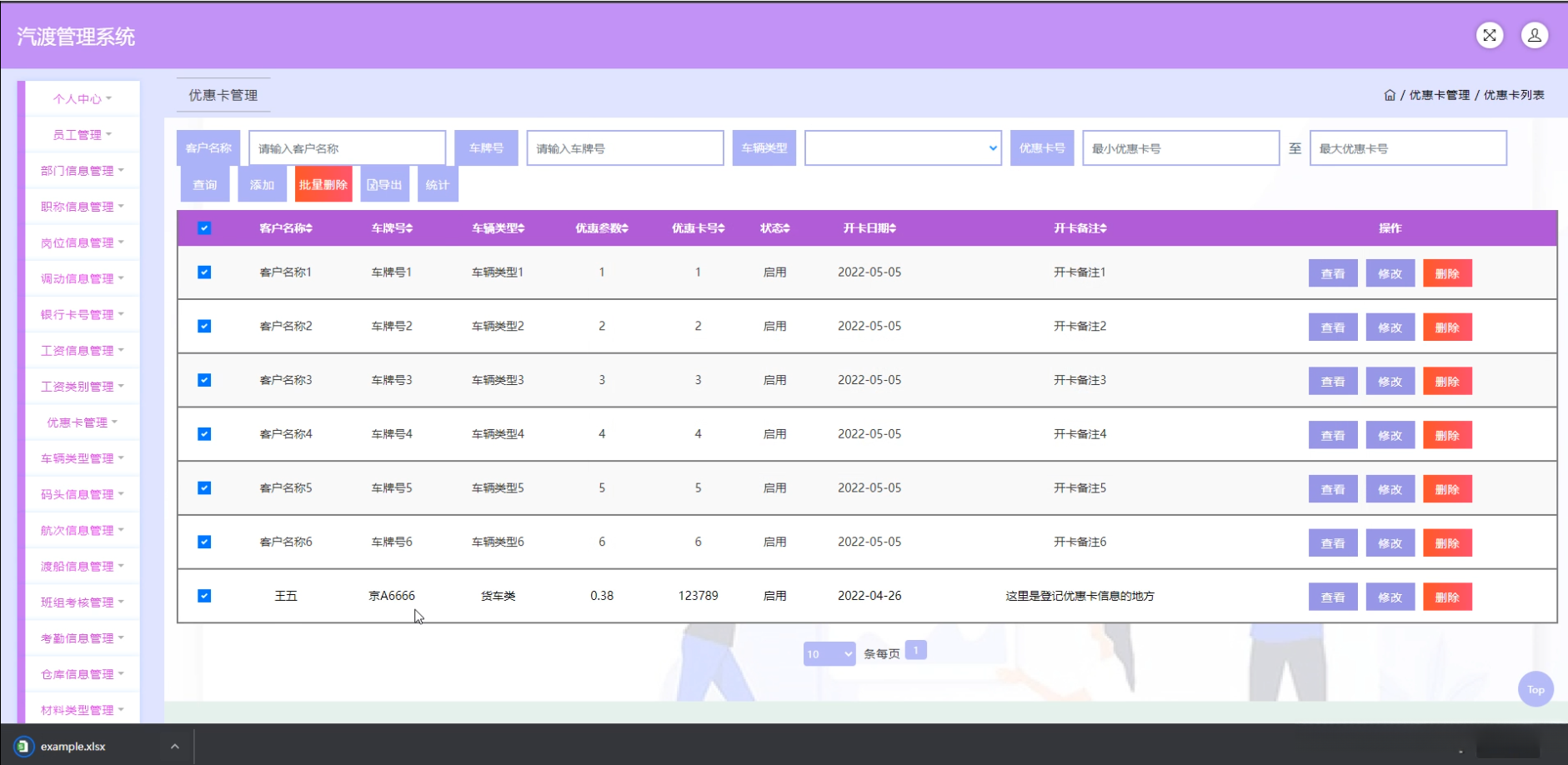
Task: Open the page size dropdown showing 10
Action: (x=829, y=654)
